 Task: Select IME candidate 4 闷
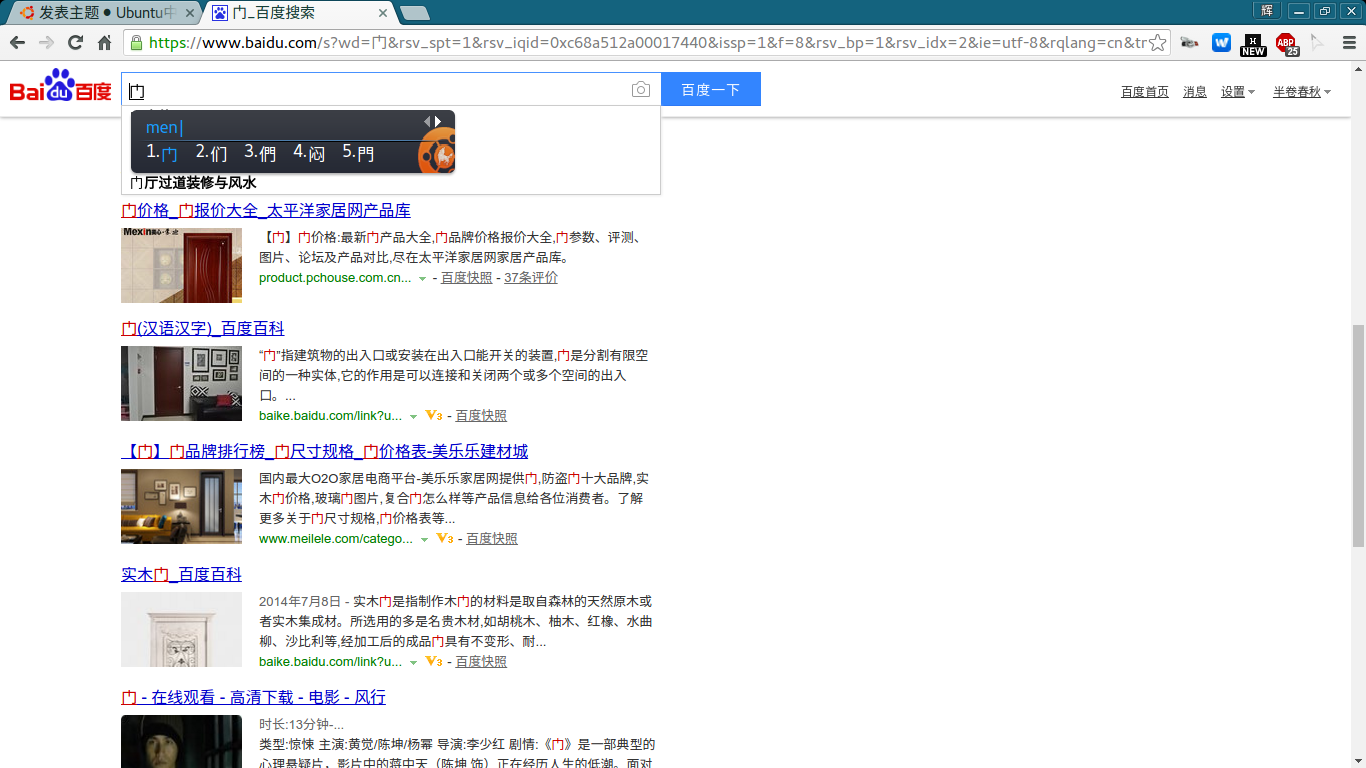point(309,153)
